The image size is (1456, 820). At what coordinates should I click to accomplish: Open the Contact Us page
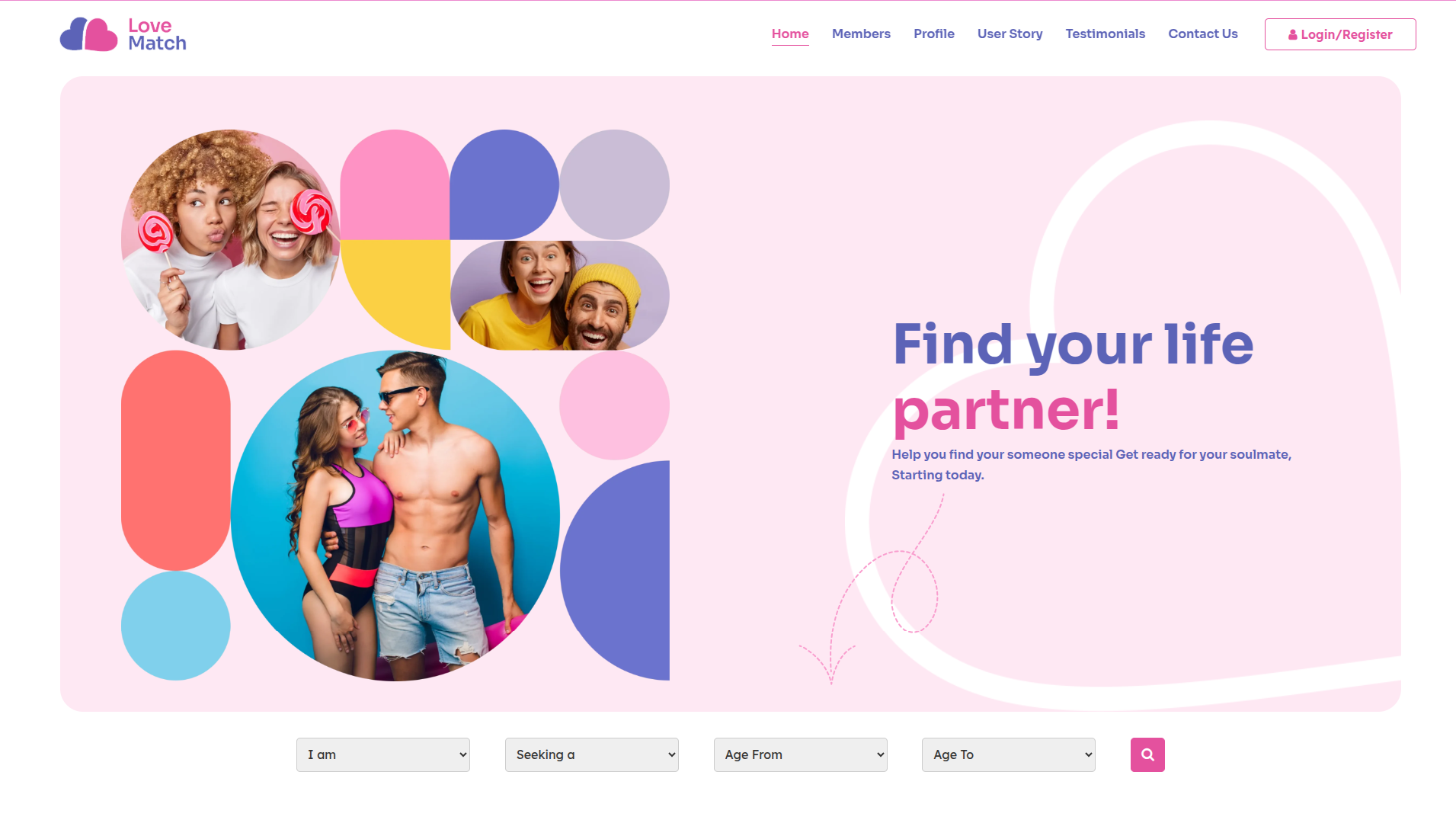pos(1203,34)
